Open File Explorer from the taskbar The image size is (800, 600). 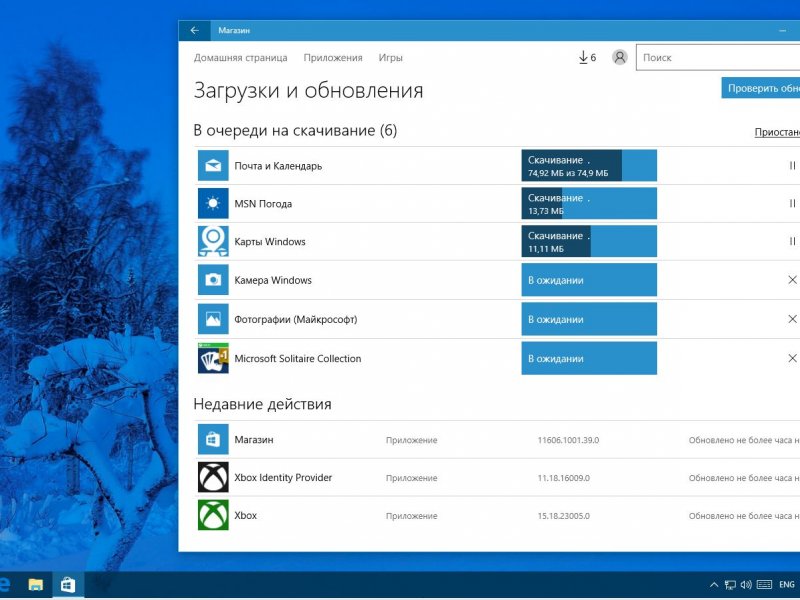click(x=36, y=585)
